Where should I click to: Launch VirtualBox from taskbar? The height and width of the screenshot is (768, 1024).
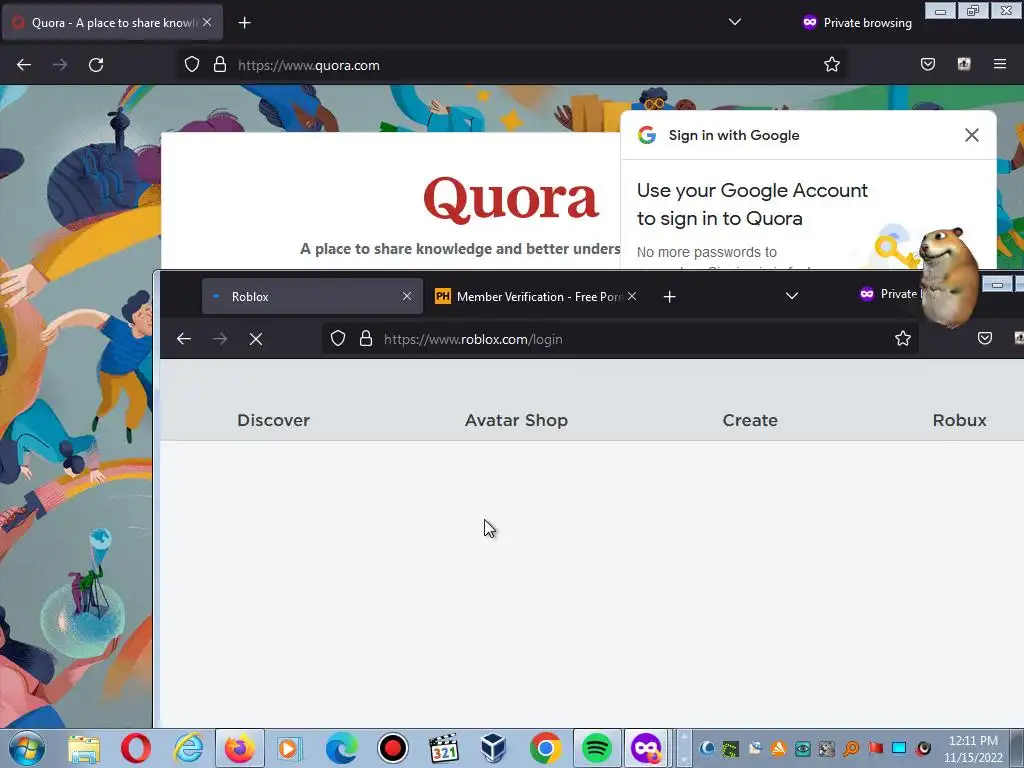(494, 748)
